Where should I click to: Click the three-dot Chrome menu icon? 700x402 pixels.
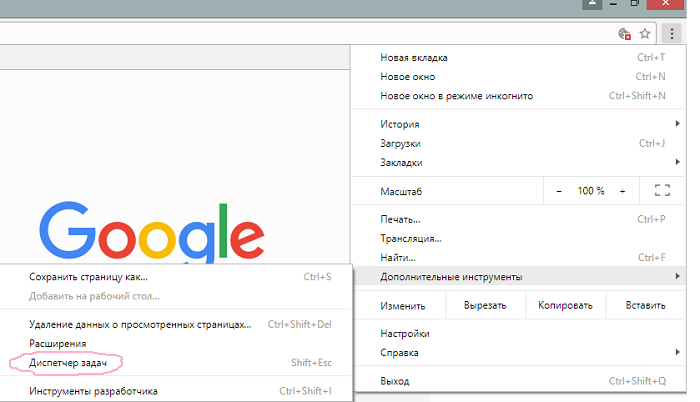pos(674,33)
